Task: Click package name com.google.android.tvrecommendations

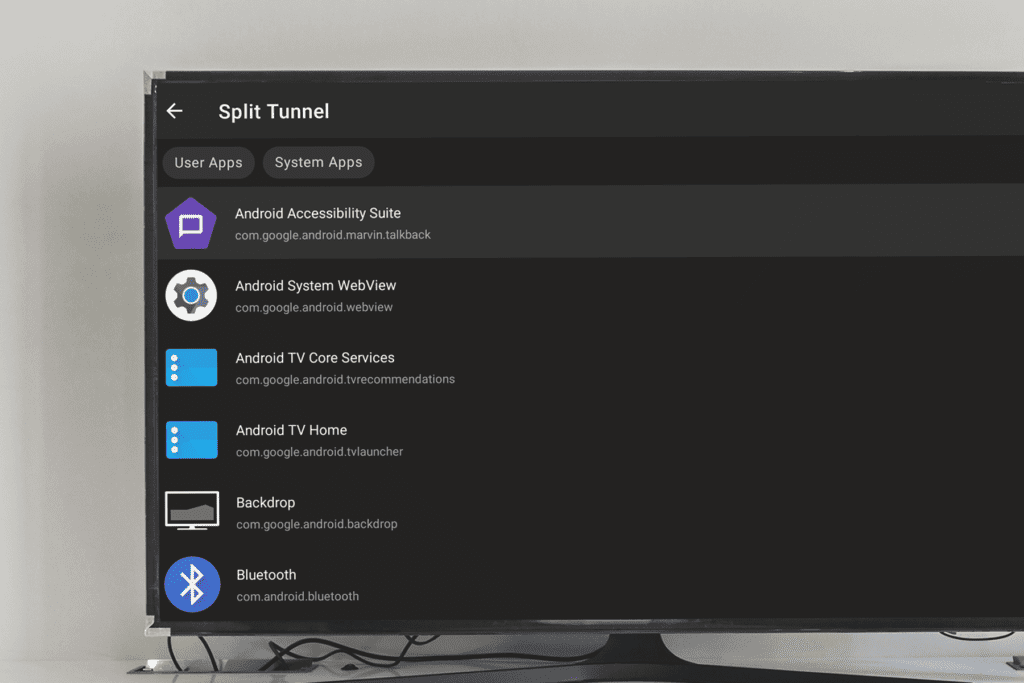Action: pos(345,379)
